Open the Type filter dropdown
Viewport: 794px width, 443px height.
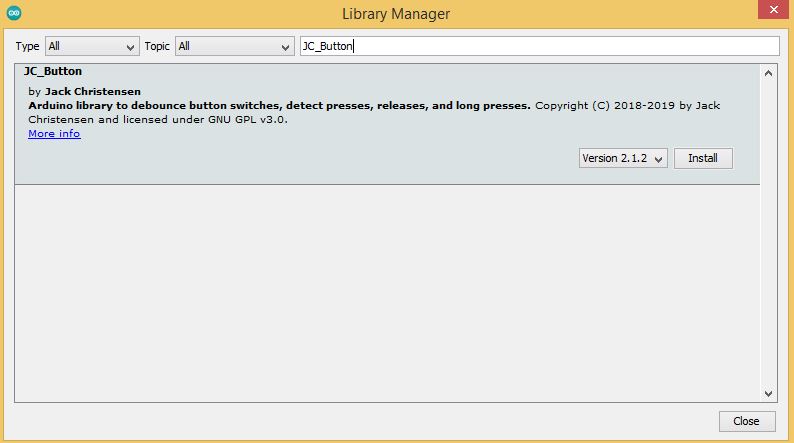[x=92, y=46]
